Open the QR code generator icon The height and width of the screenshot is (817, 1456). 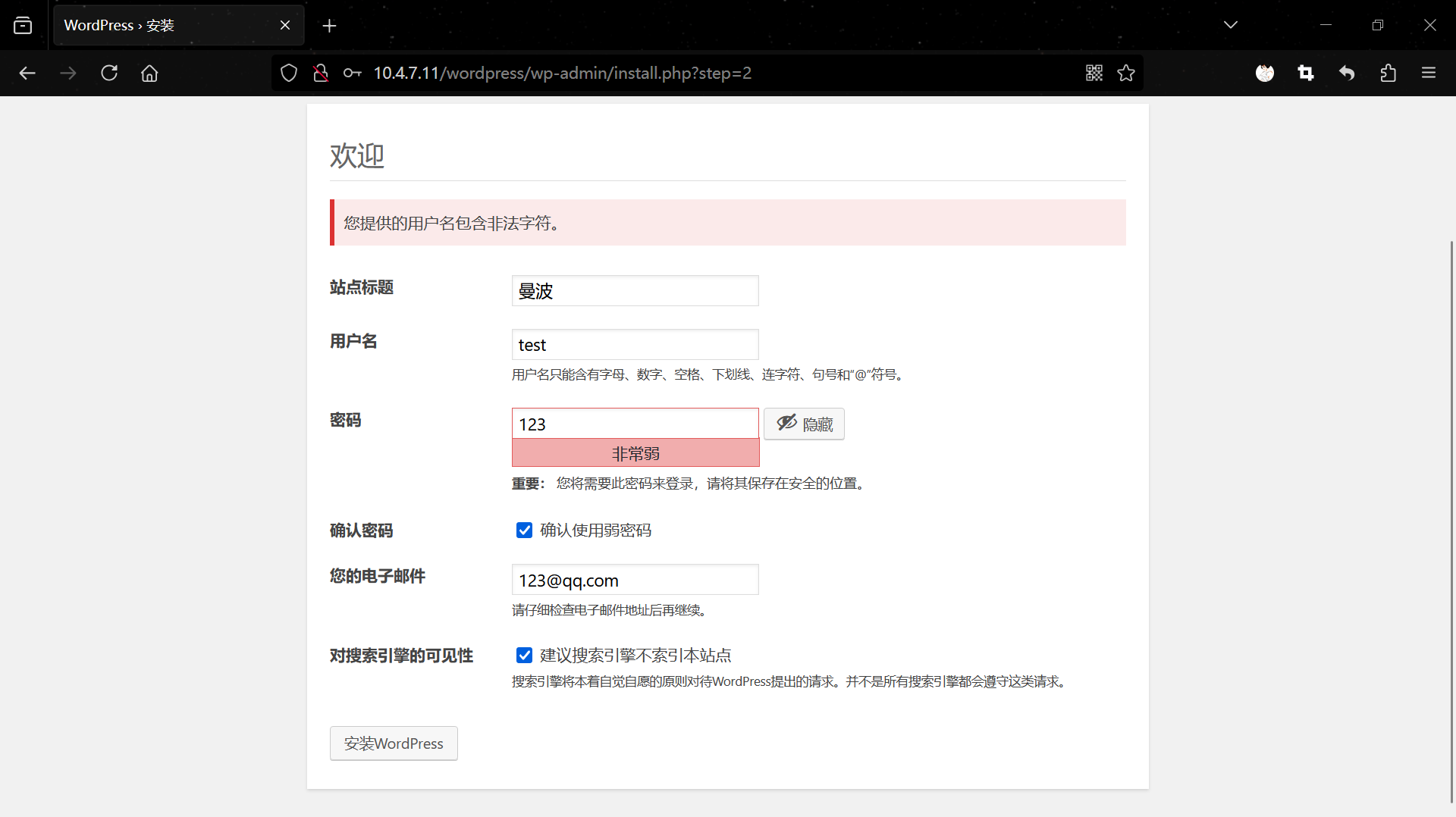1094,73
